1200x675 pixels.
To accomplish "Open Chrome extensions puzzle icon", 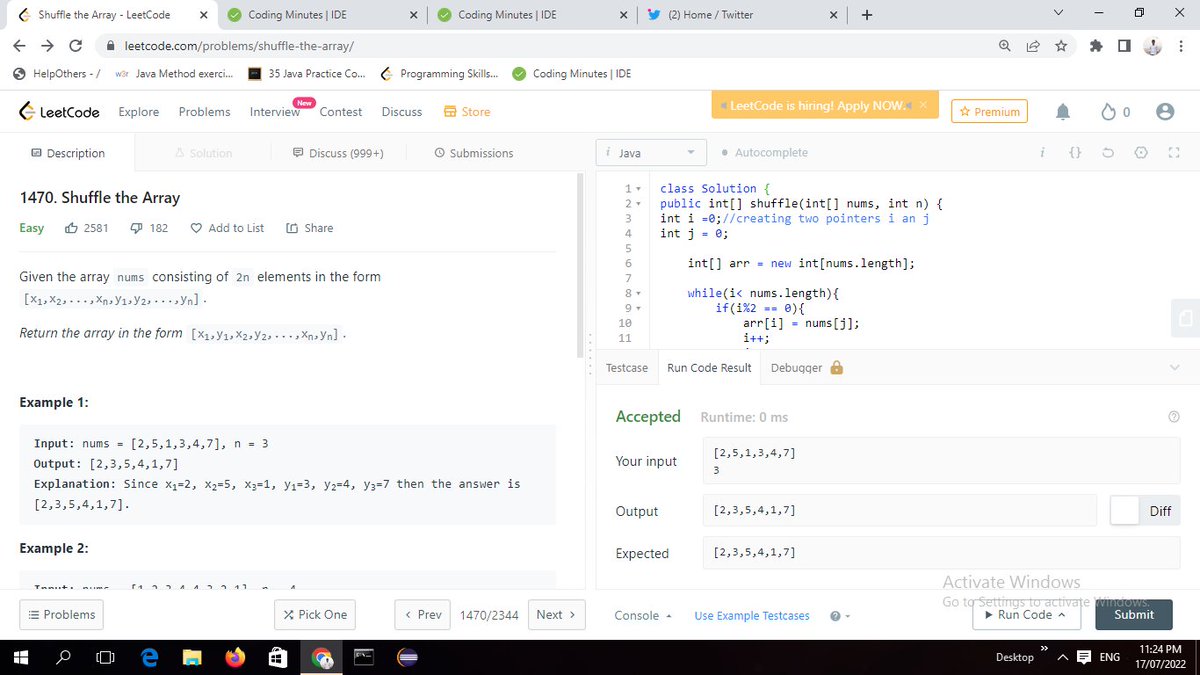I will click(x=1097, y=46).
